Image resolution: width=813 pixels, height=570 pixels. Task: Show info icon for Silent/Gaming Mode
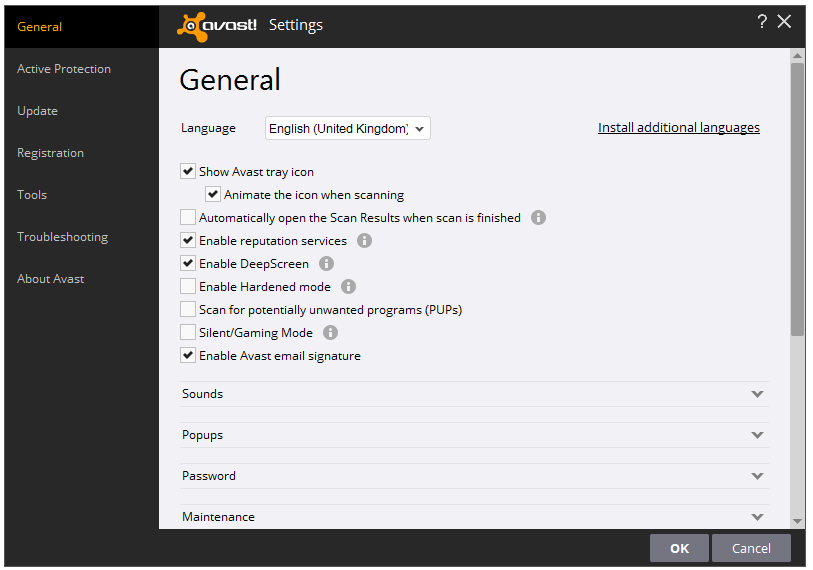(x=330, y=332)
